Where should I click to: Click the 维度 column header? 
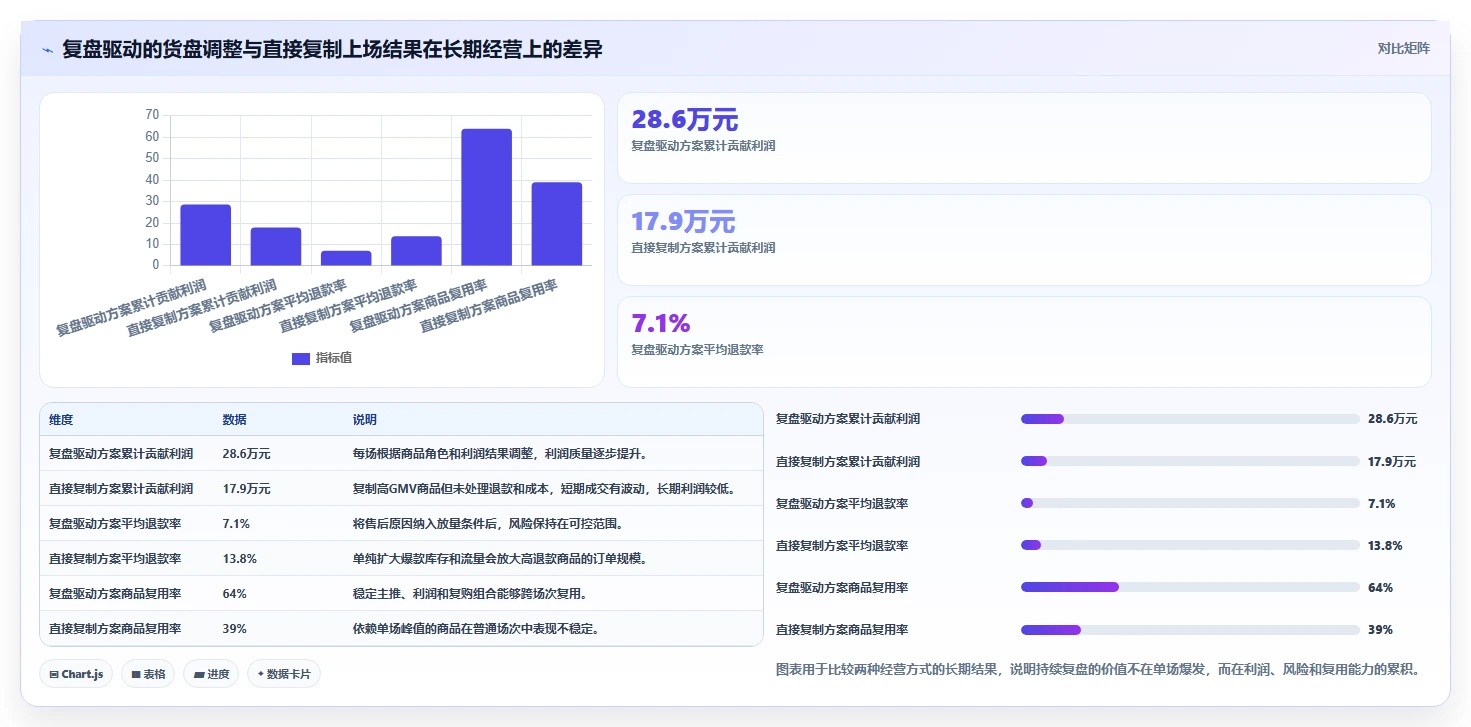tap(61, 420)
